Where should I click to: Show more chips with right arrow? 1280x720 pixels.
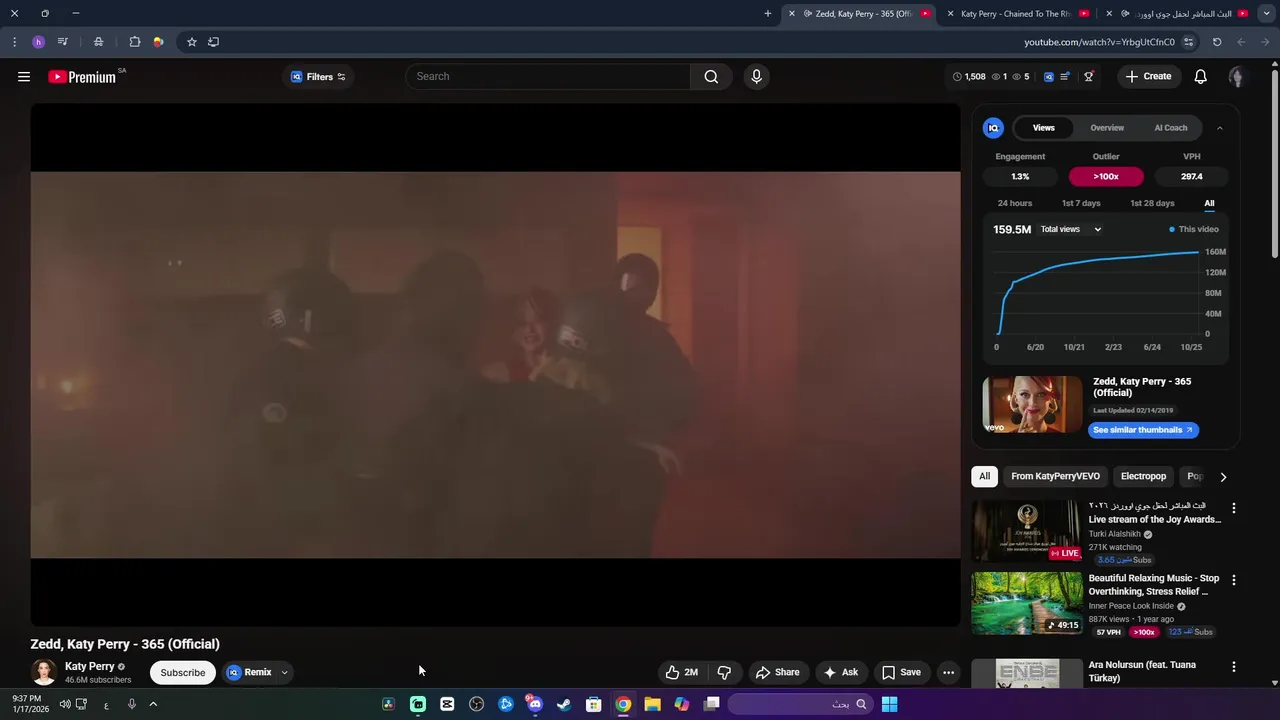point(1223,477)
